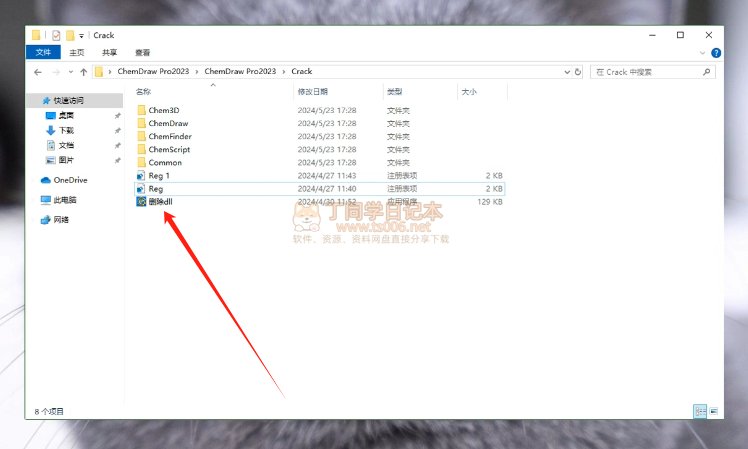Click first ChemDraw Pro2023 breadcrumb

tap(153, 71)
